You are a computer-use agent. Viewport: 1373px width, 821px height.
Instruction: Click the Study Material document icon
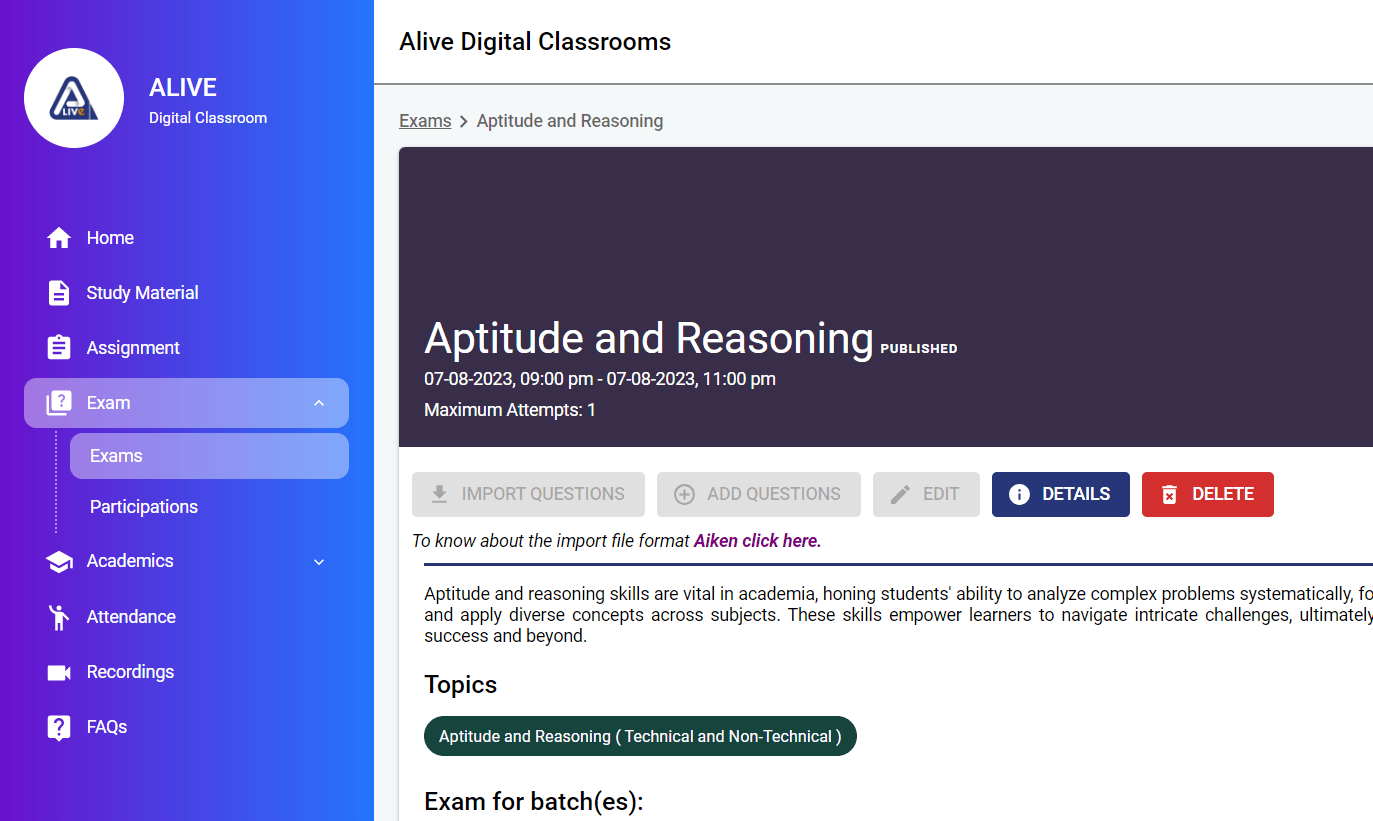click(59, 293)
